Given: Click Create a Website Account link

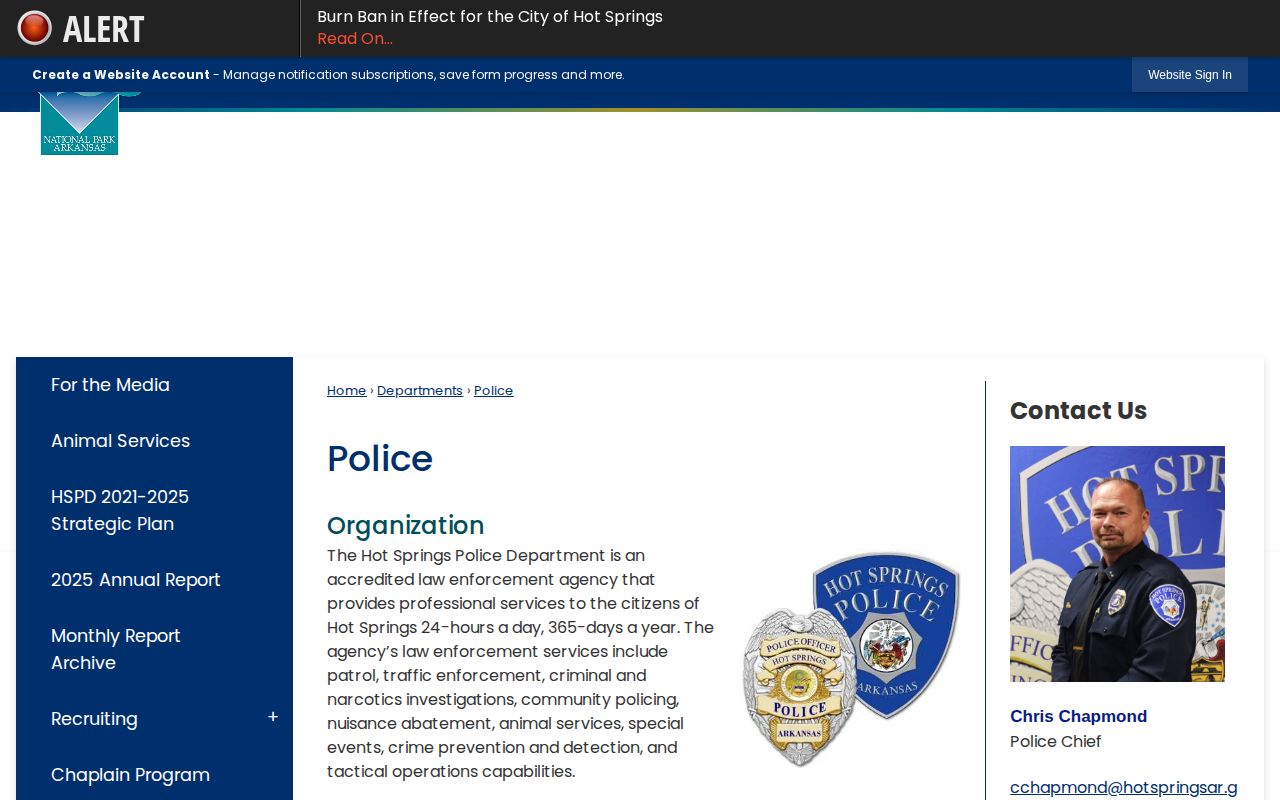Looking at the screenshot, I should [x=121, y=75].
